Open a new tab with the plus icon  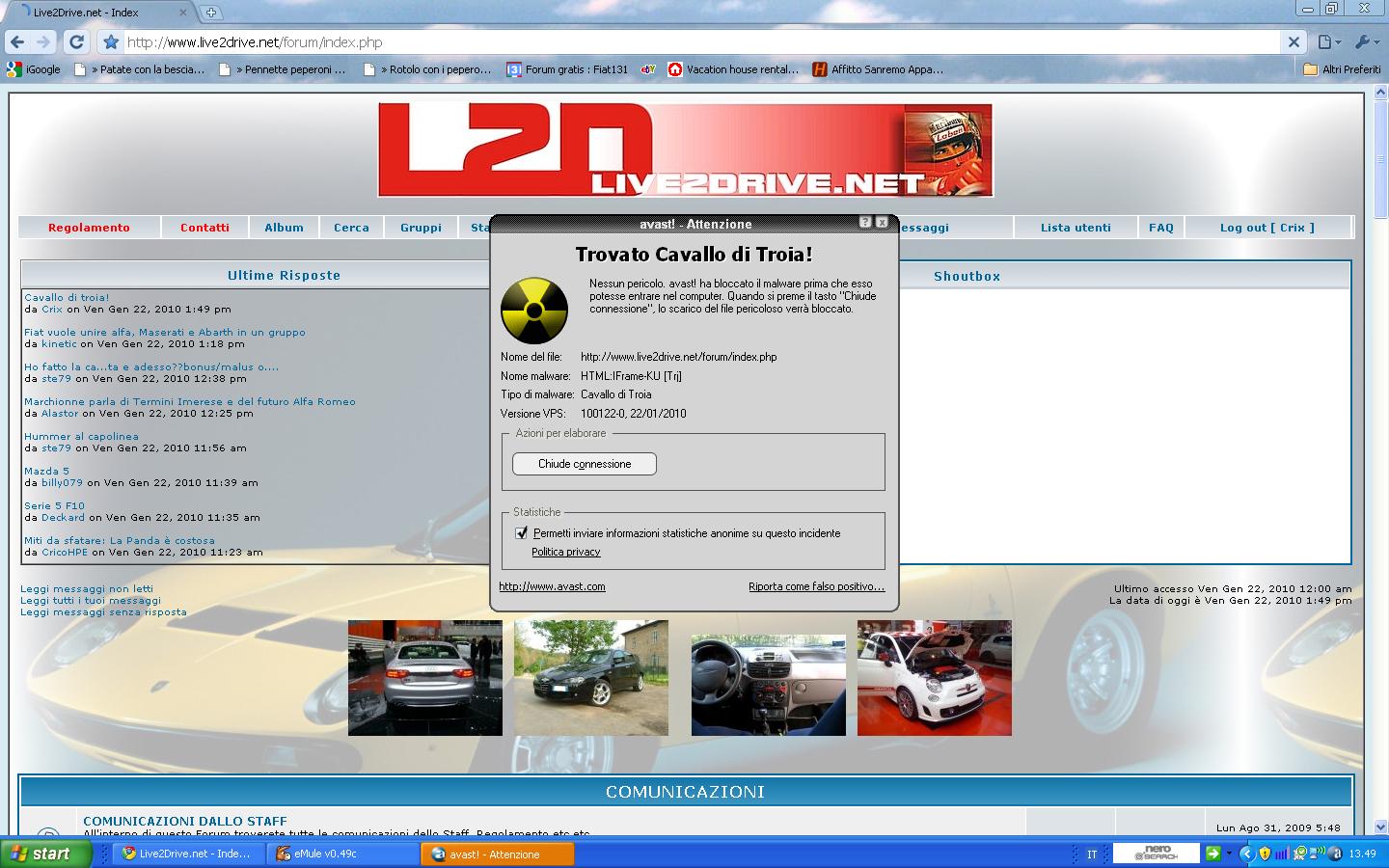point(211,13)
